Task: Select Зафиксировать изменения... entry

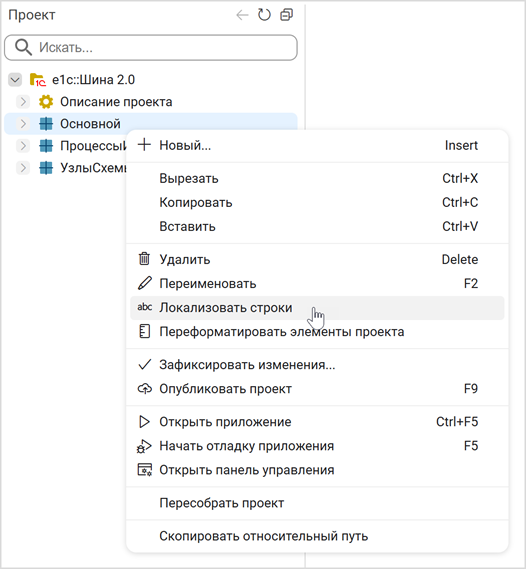Action: (317, 364)
